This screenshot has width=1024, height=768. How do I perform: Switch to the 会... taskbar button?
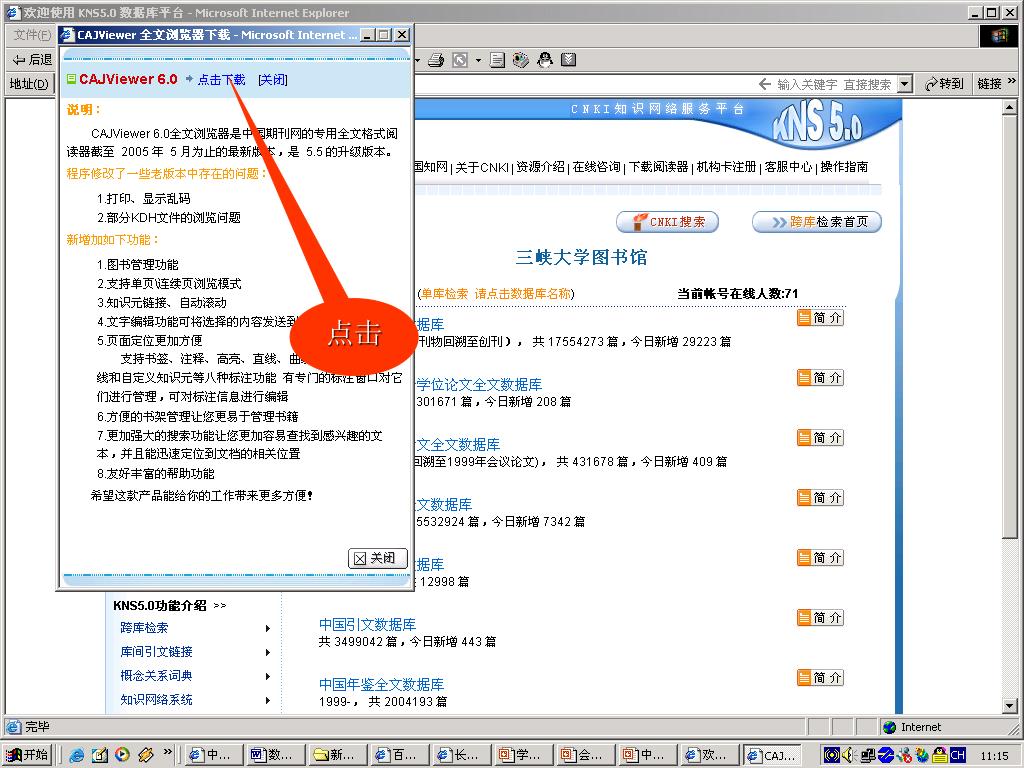(x=584, y=756)
